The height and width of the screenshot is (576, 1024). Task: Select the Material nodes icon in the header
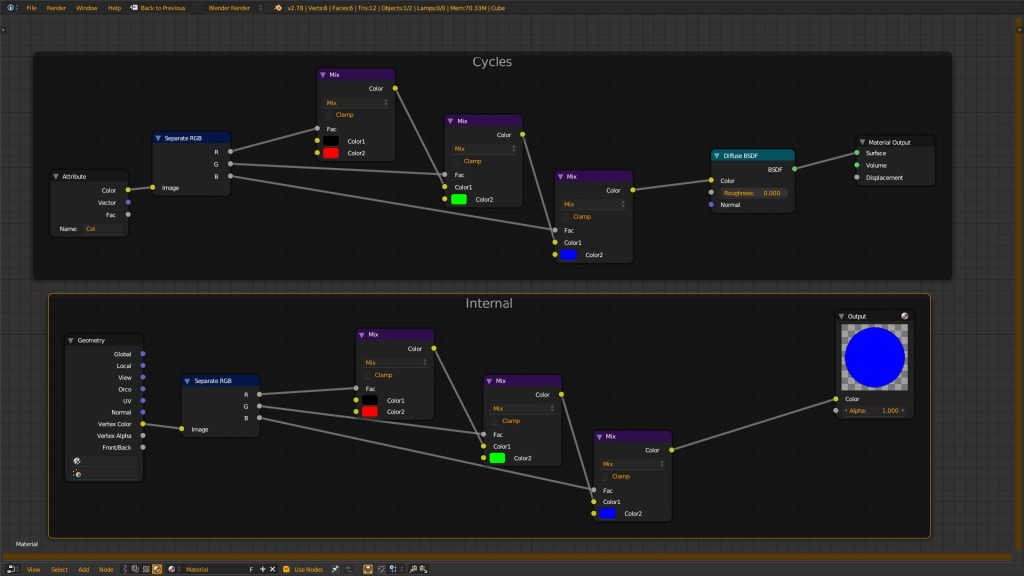click(x=157, y=568)
